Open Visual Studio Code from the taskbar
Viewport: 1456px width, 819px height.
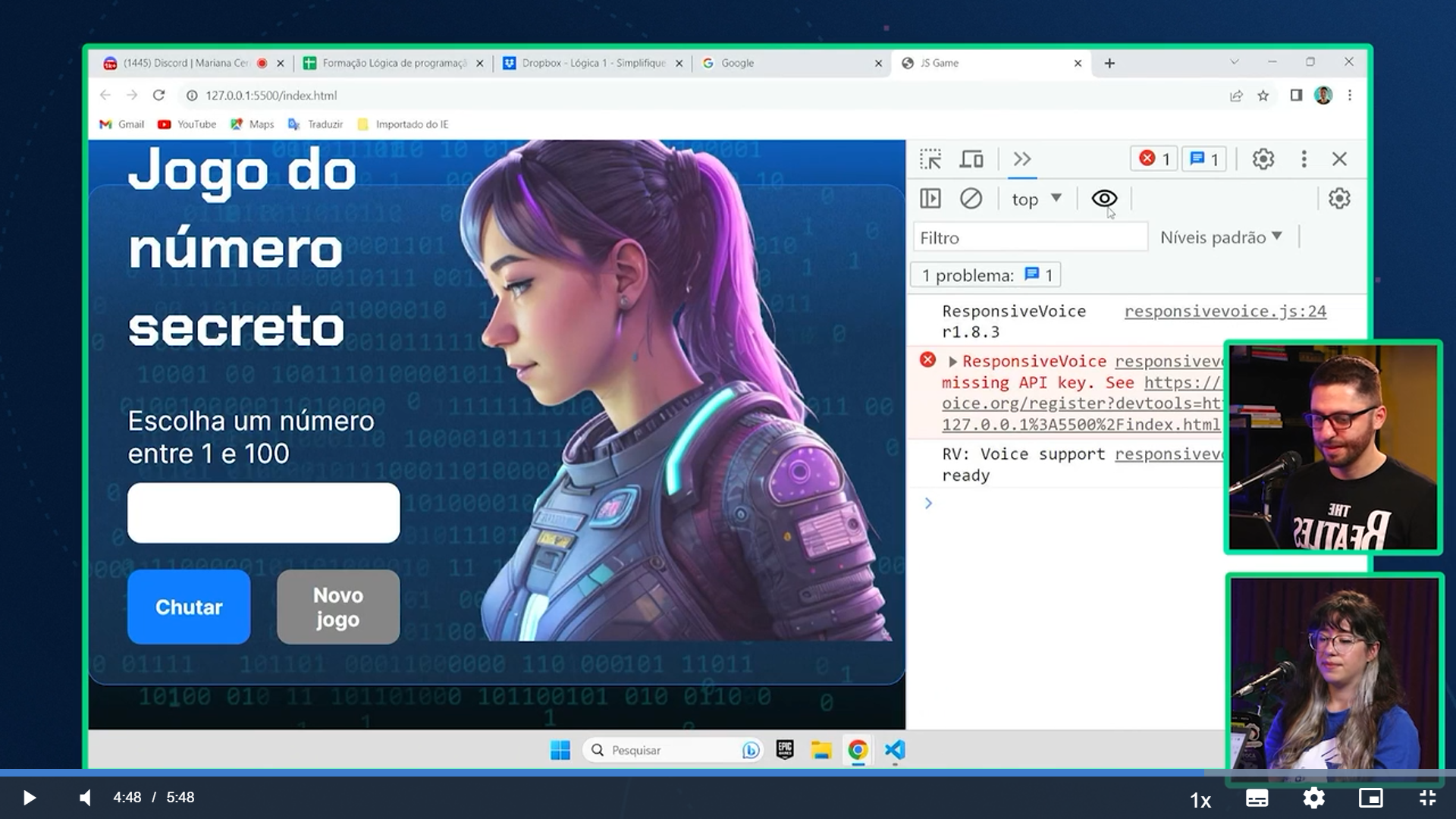click(x=894, y=750)
